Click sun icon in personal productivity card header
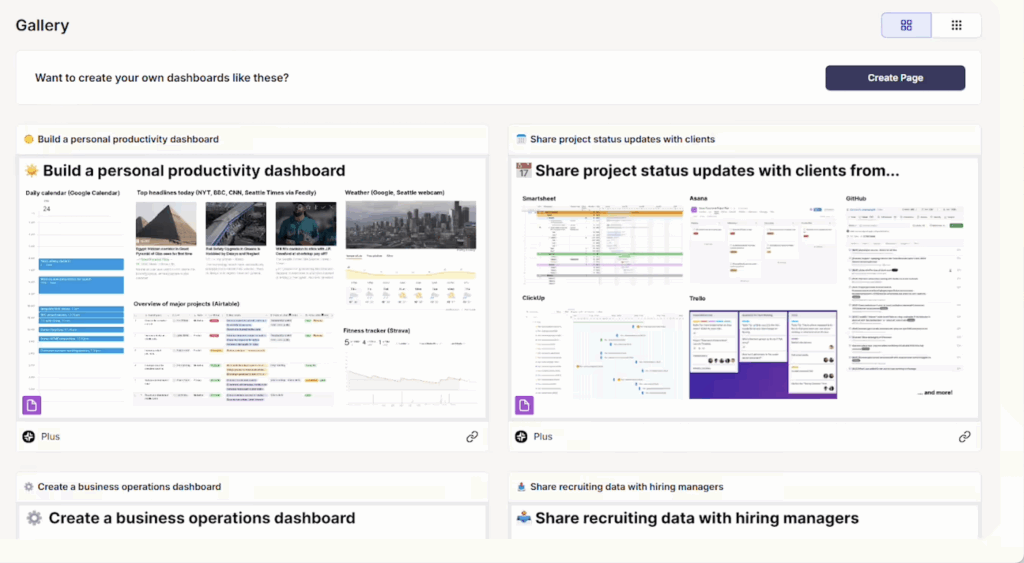 pyautogui.click(x=28, y=139)
